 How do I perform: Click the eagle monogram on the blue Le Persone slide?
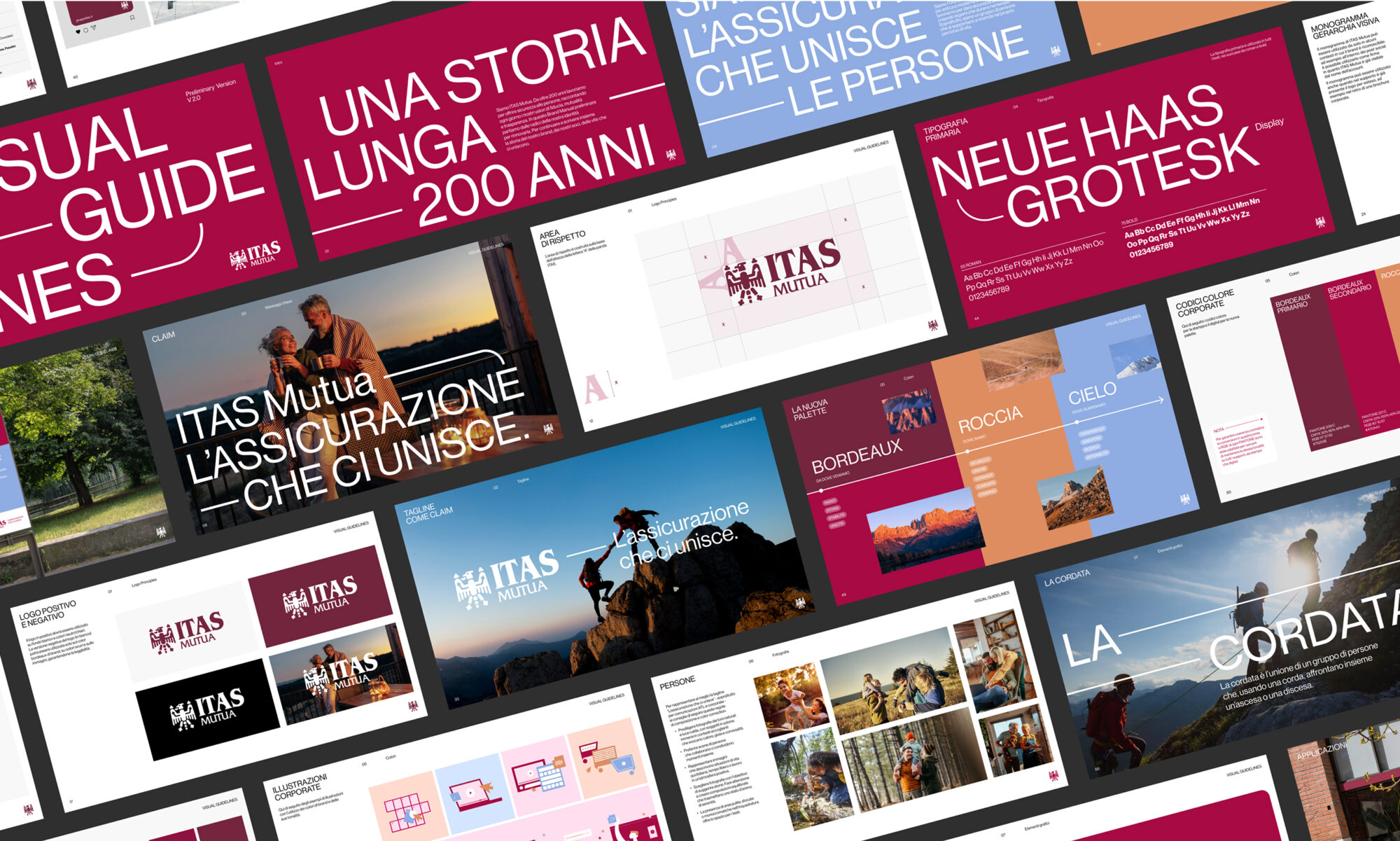coord(1056,50)
